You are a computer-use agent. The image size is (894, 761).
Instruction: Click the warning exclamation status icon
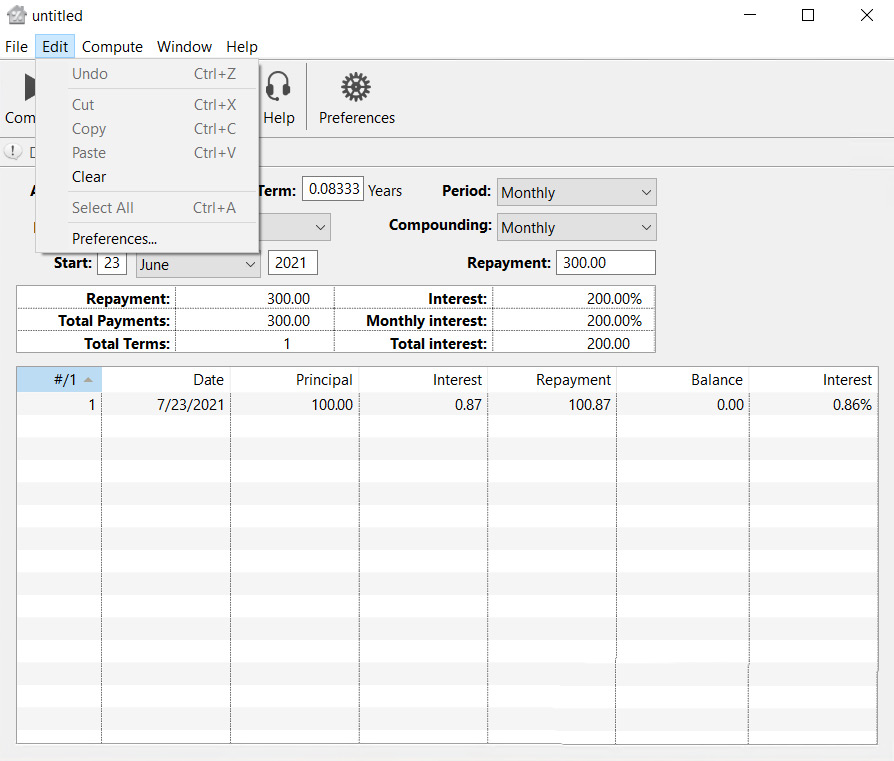[x=12, y=152]
